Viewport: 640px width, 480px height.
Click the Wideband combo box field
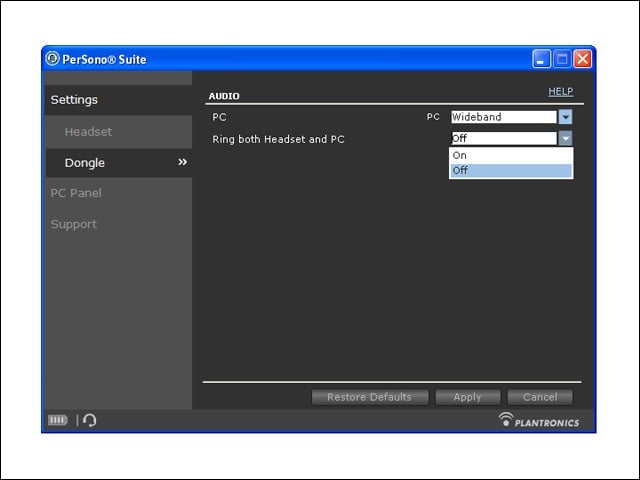pos(504,117)
